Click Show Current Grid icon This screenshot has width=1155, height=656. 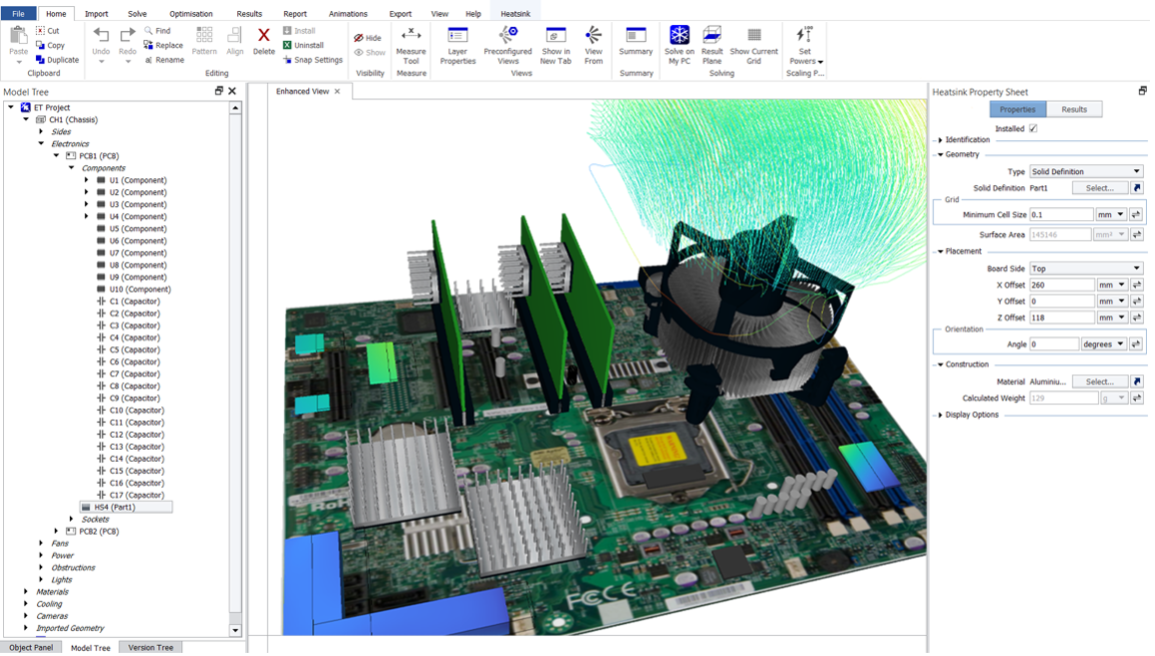click(x=753, y=37)
